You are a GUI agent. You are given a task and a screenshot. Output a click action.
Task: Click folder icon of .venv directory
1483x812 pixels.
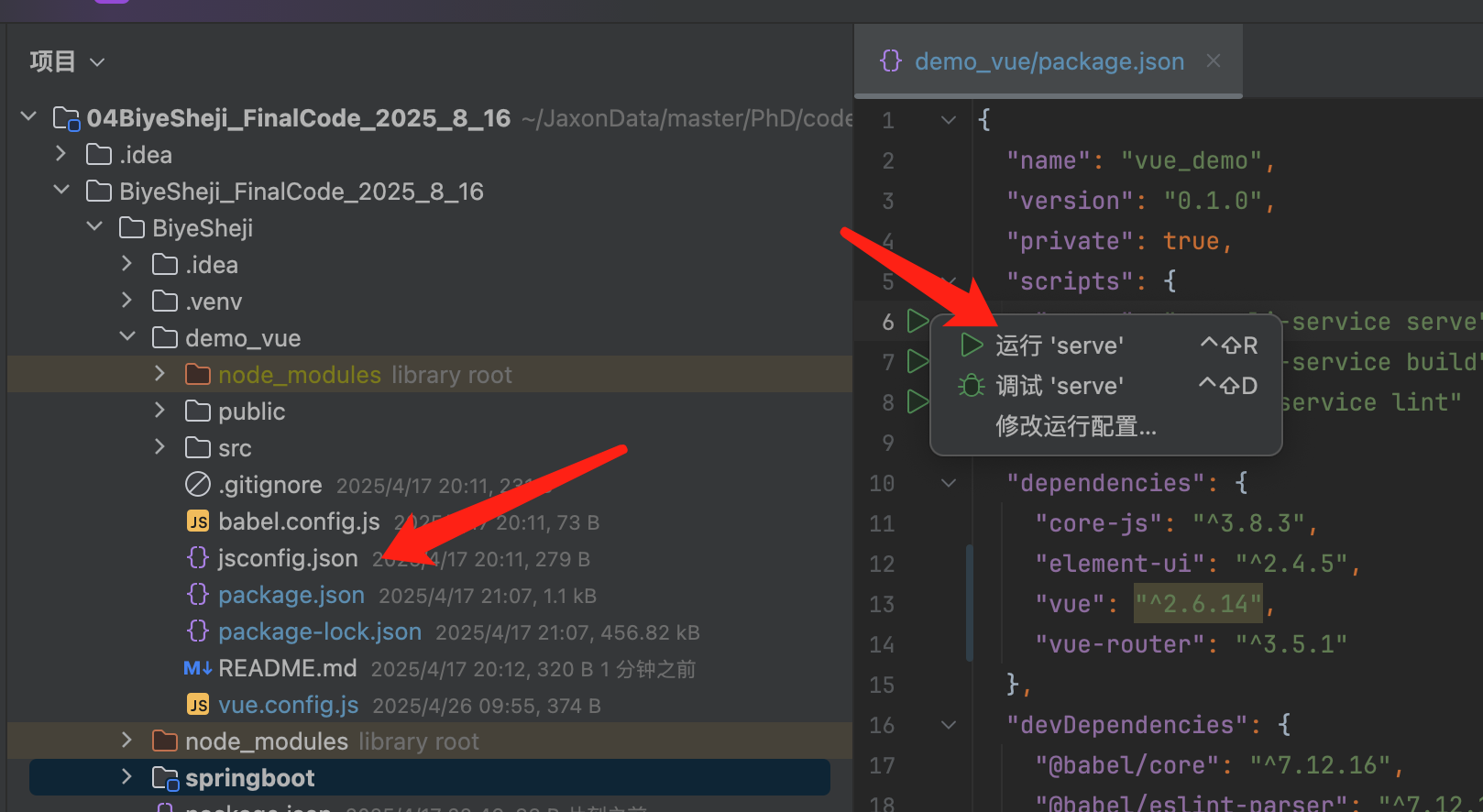click(x=165, y=302)
